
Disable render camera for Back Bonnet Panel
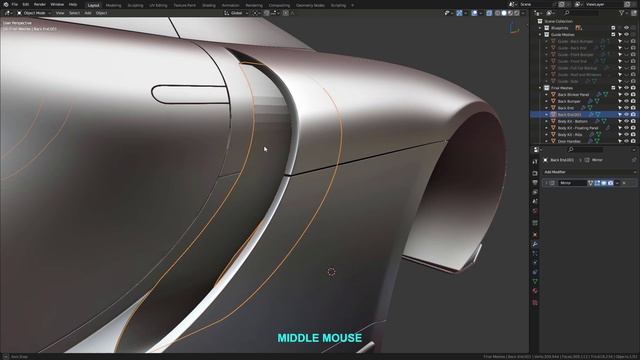point(633,95)
